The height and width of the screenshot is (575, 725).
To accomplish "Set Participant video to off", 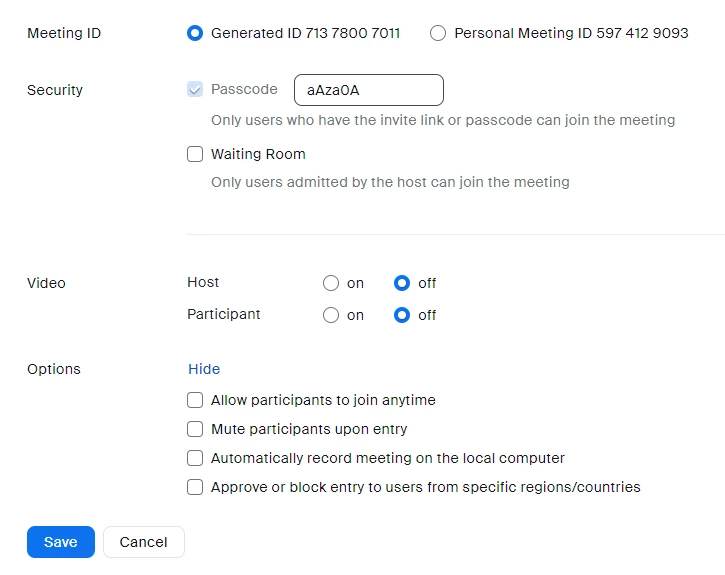I will pyautogui.click(x=402, y=315).
